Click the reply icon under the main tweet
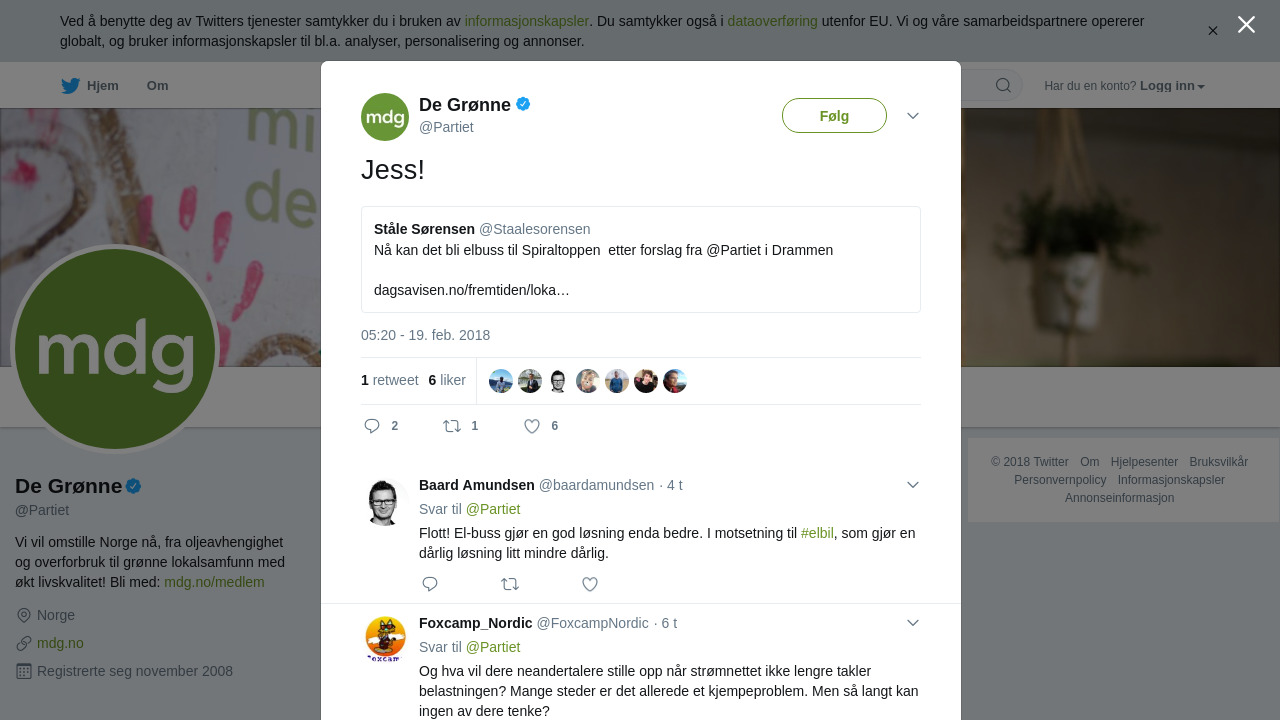 tap(372, 426)
